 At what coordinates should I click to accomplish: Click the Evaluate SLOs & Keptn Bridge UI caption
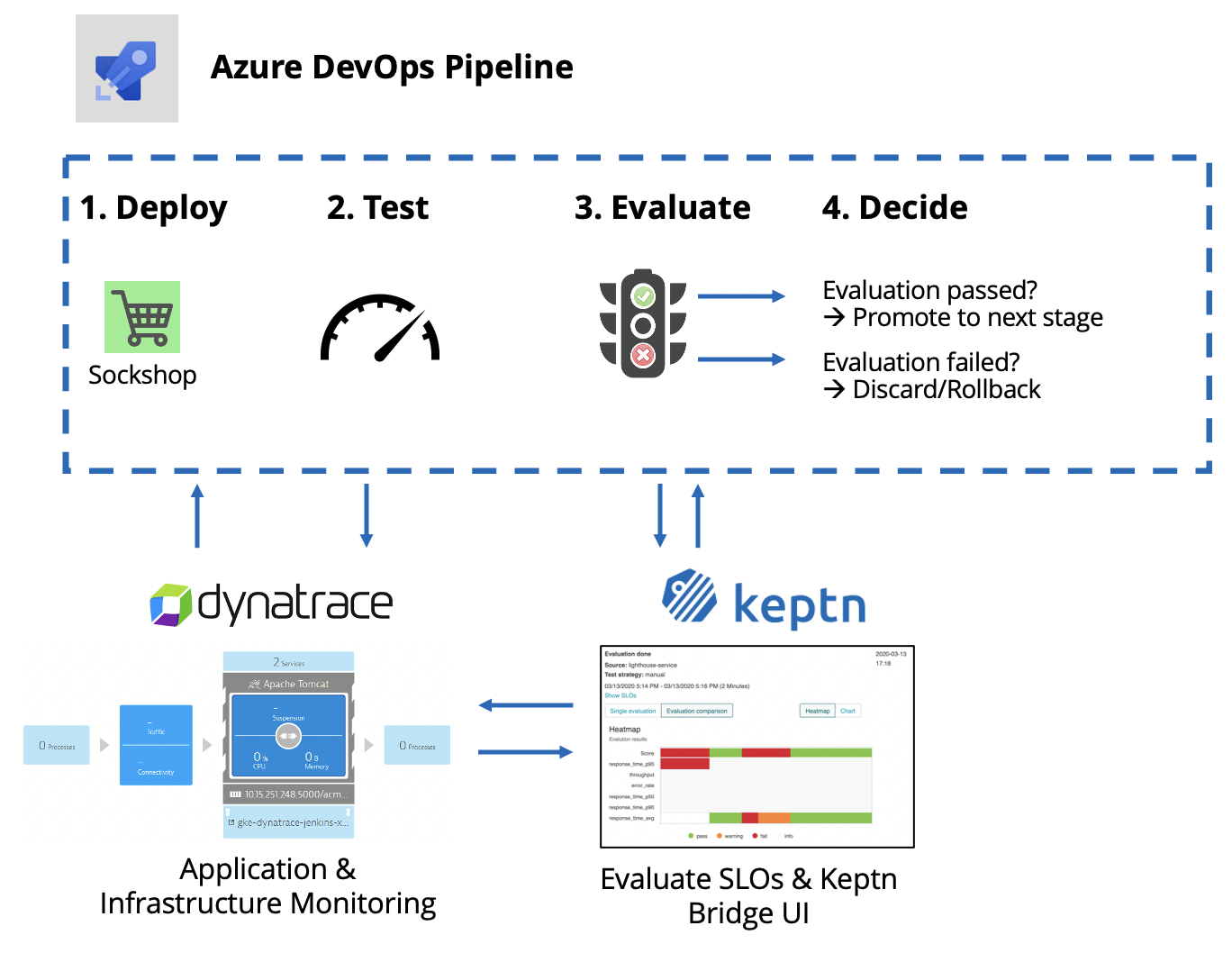point(748,895)
